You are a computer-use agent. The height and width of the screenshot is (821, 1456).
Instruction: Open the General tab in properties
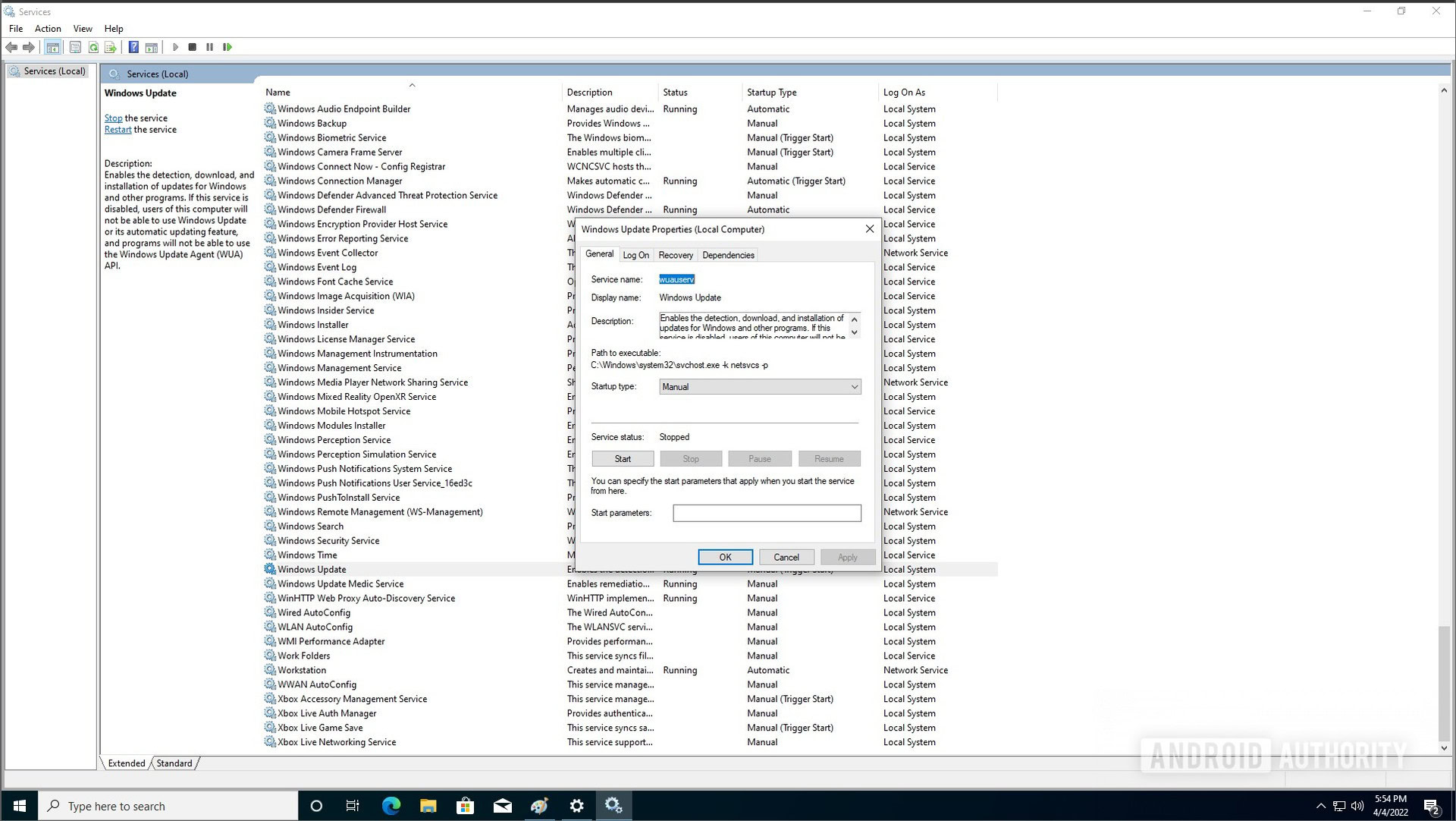coord(598,254)
